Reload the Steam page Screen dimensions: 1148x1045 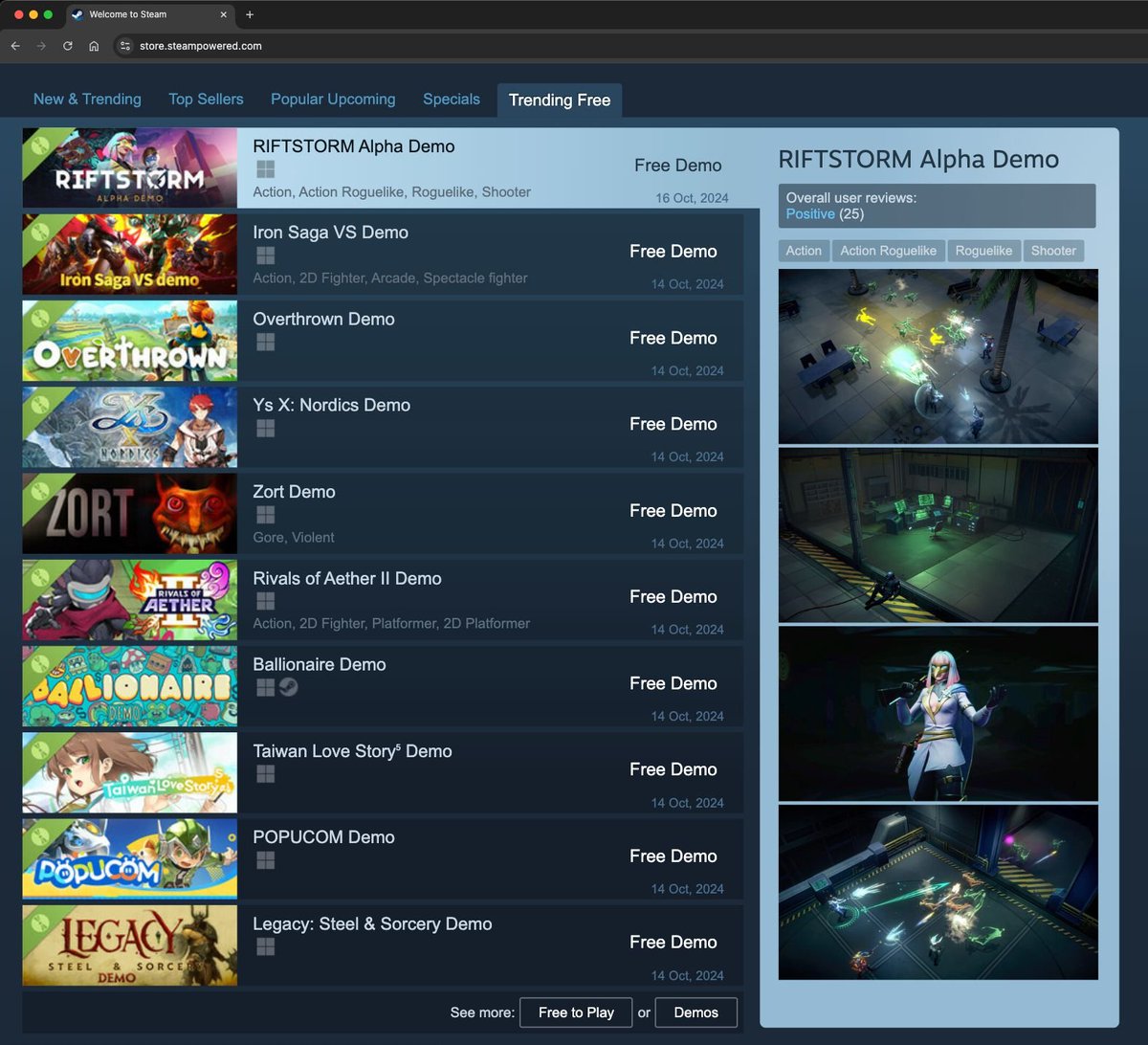(x=68, y=46)
